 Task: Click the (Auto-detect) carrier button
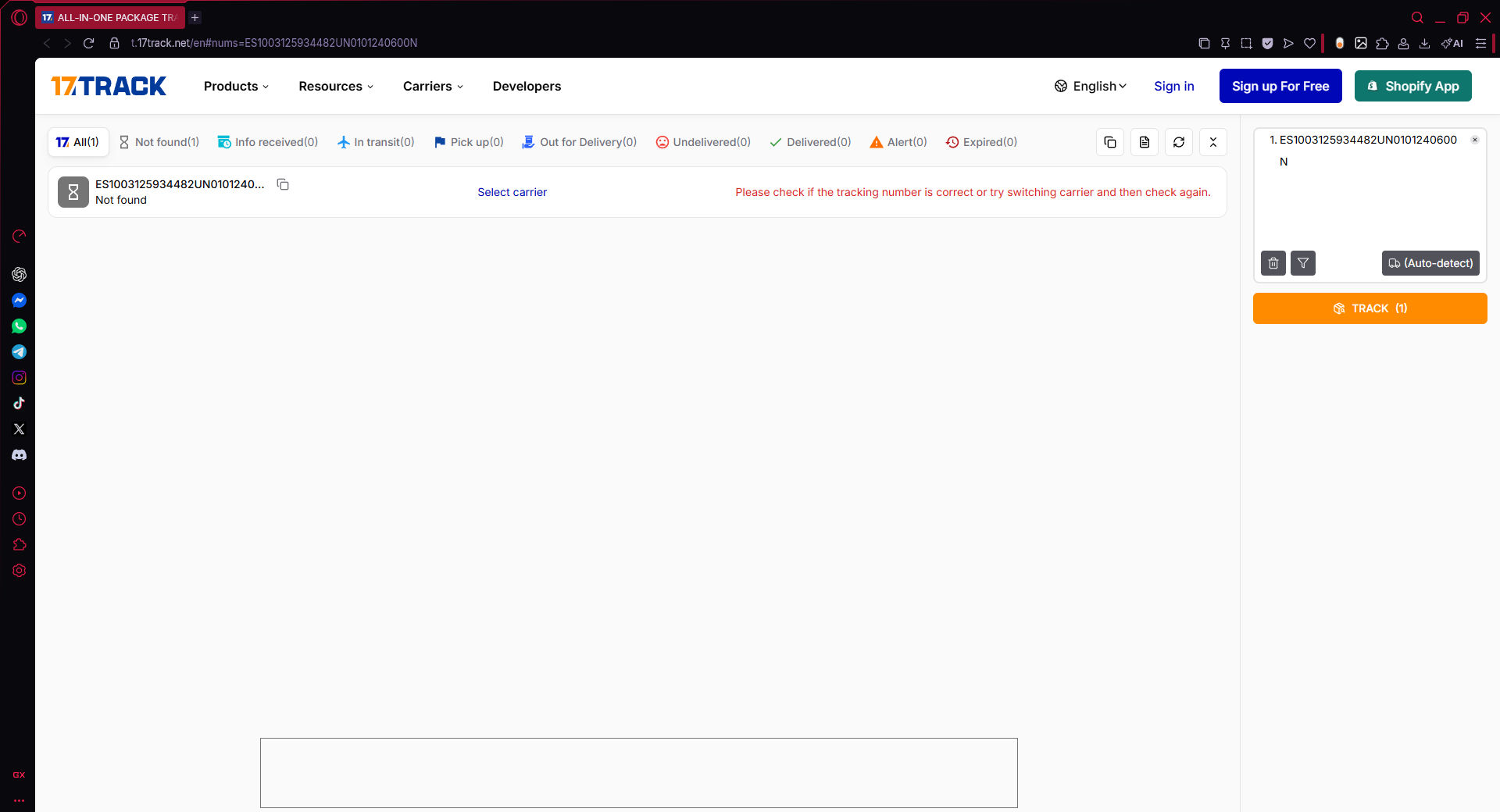pyautogui.click(x=1430, y=263)
